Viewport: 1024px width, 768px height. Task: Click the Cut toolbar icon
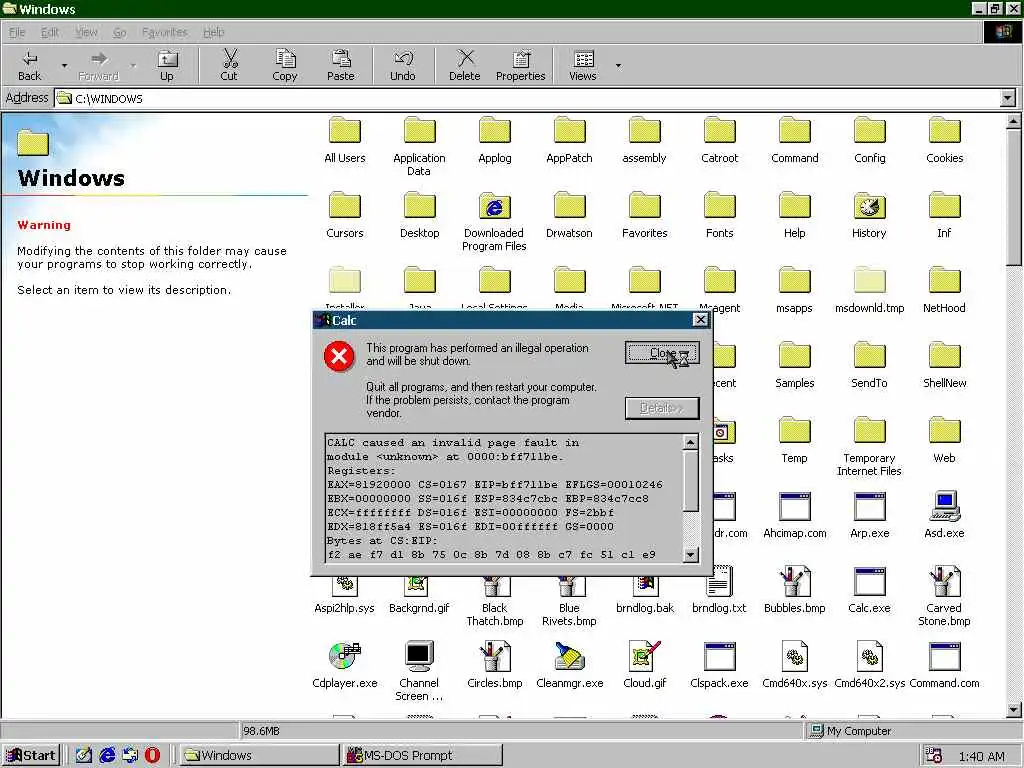(x=229, y=65)
